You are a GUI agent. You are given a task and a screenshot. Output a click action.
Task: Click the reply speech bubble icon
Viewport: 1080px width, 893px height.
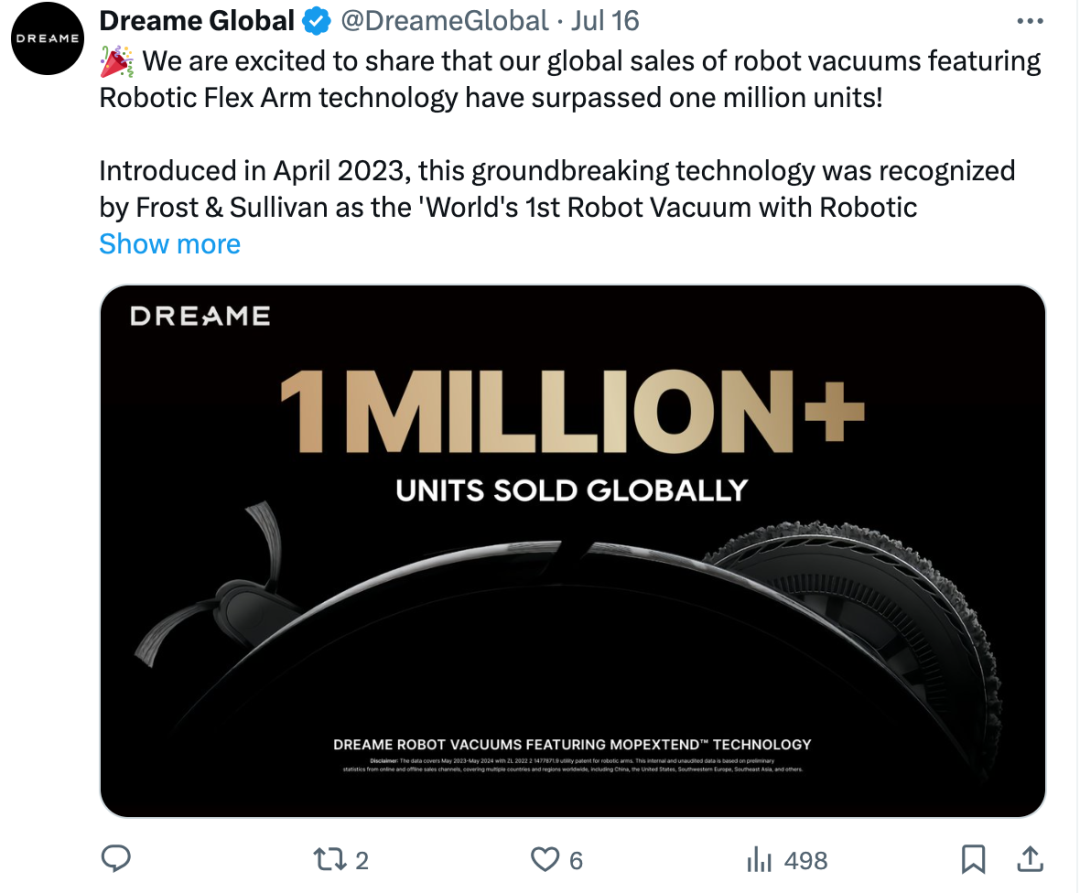[116, 859]
